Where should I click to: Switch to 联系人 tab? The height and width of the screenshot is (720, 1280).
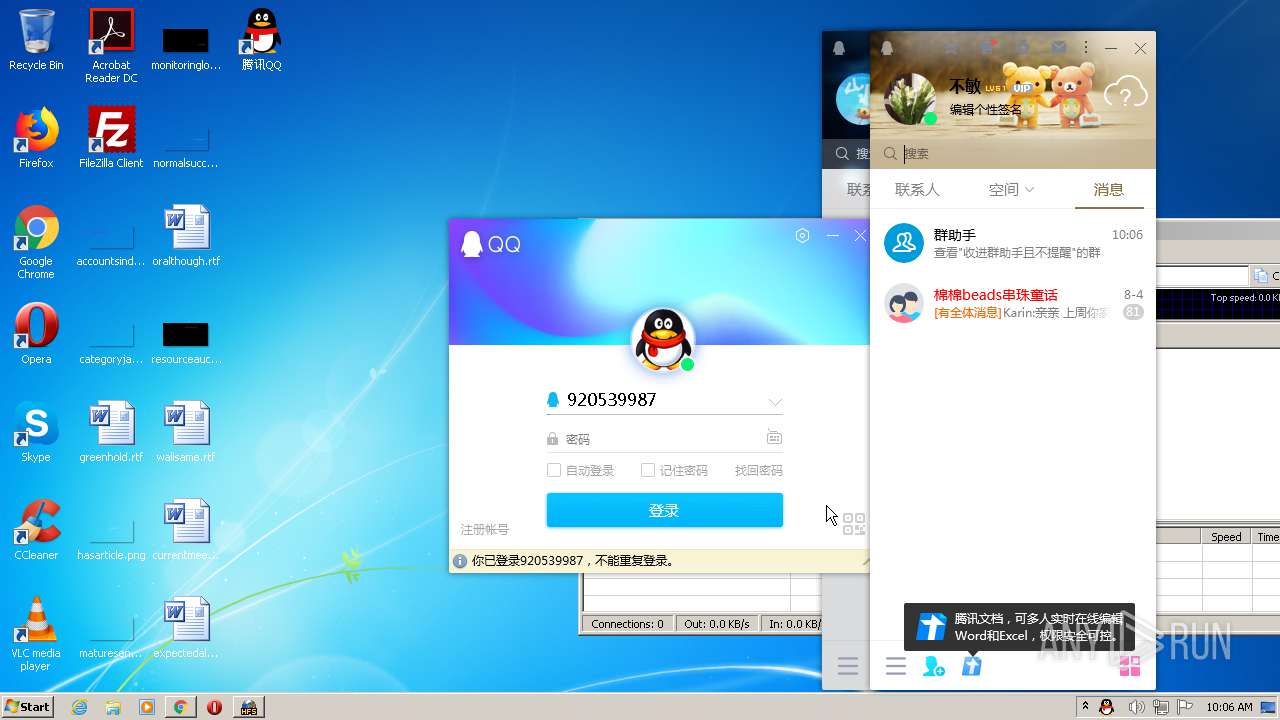tap(917, 189)
